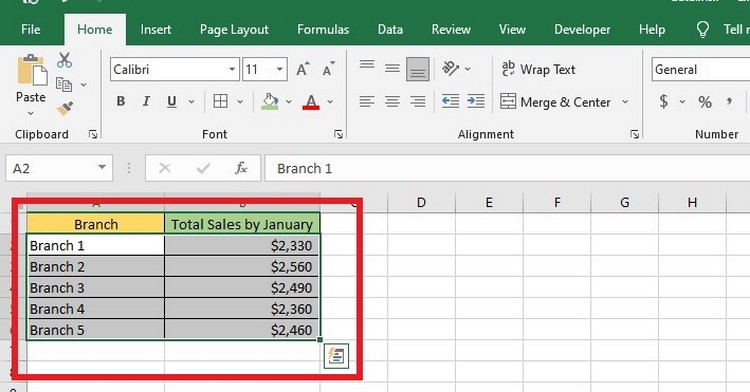Toggle italic formatting
Image resolution: width=750 pixels, height=392 pixels.
pos(146,101)
